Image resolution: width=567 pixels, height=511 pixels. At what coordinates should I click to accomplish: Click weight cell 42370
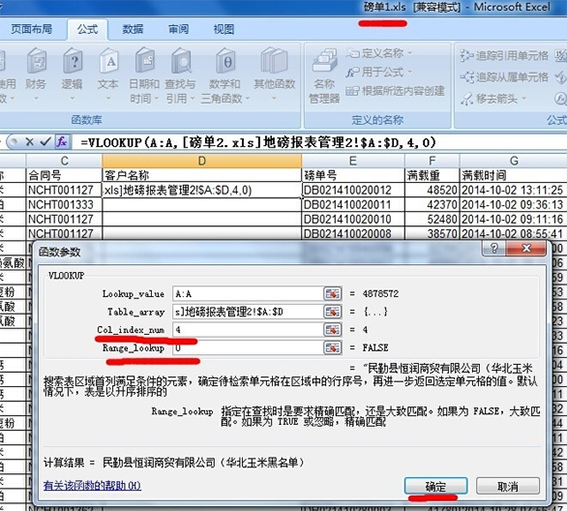tap(432, 205)
